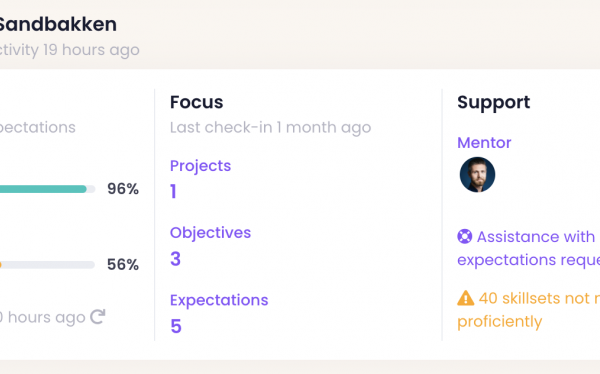Click the orange warning triangle icon
Screen dimensions: 600x374
point(465,298)
